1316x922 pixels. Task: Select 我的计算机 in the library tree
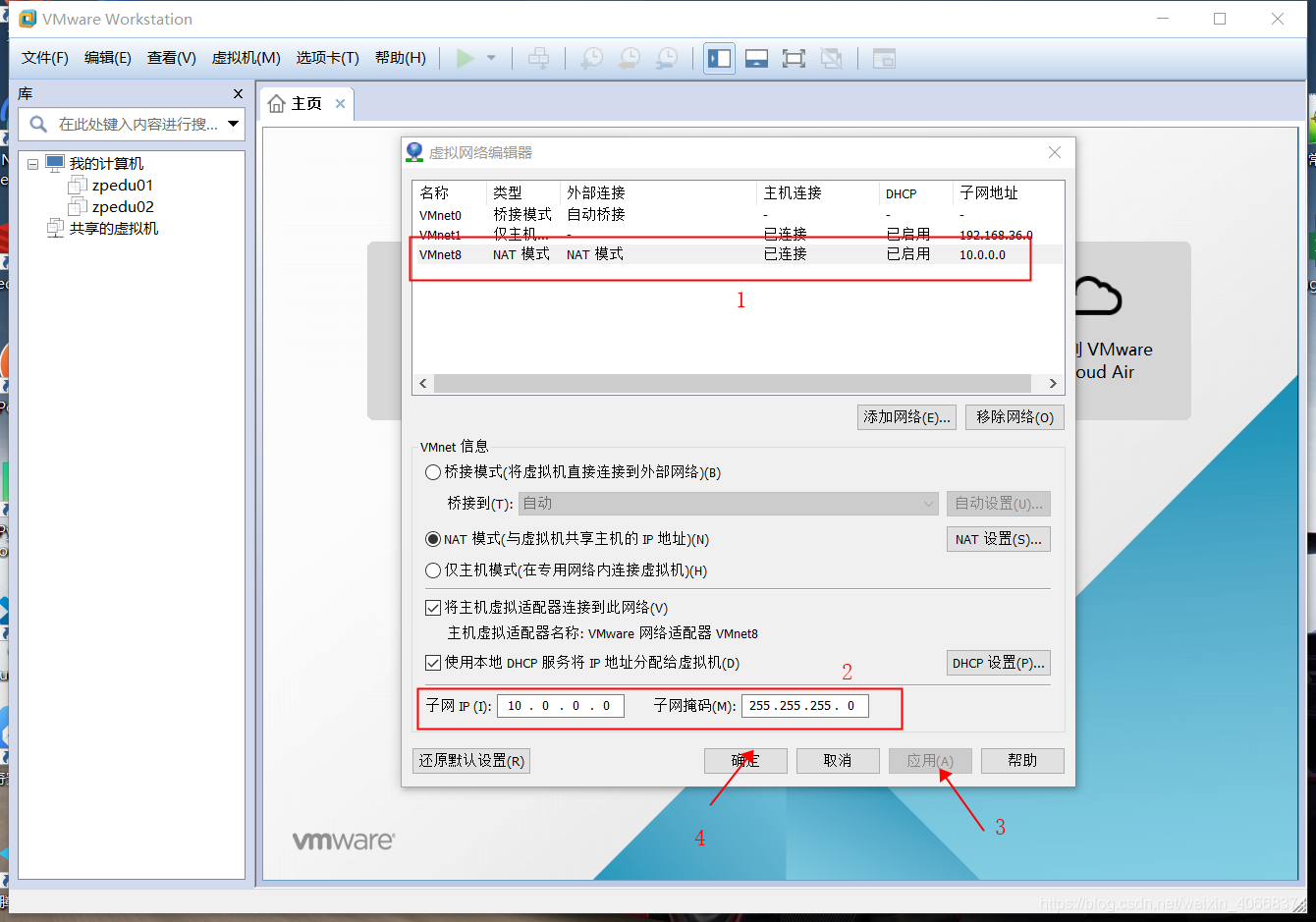point(106,164)
